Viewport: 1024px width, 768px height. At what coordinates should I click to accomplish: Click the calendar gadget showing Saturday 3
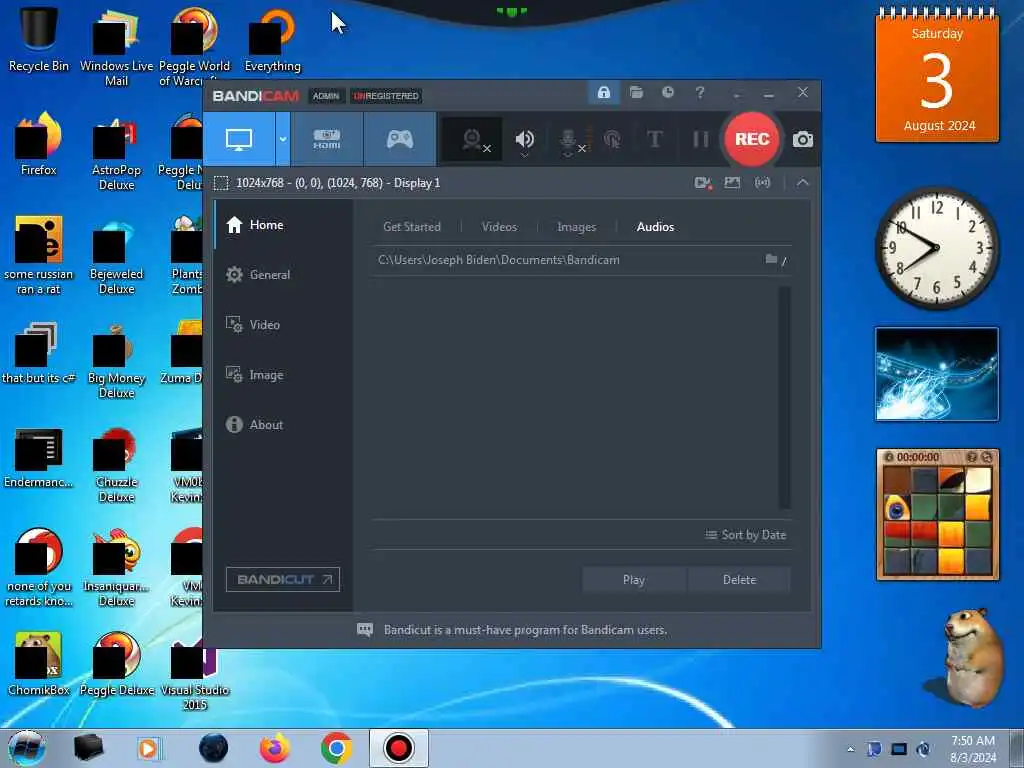[937, 75]
